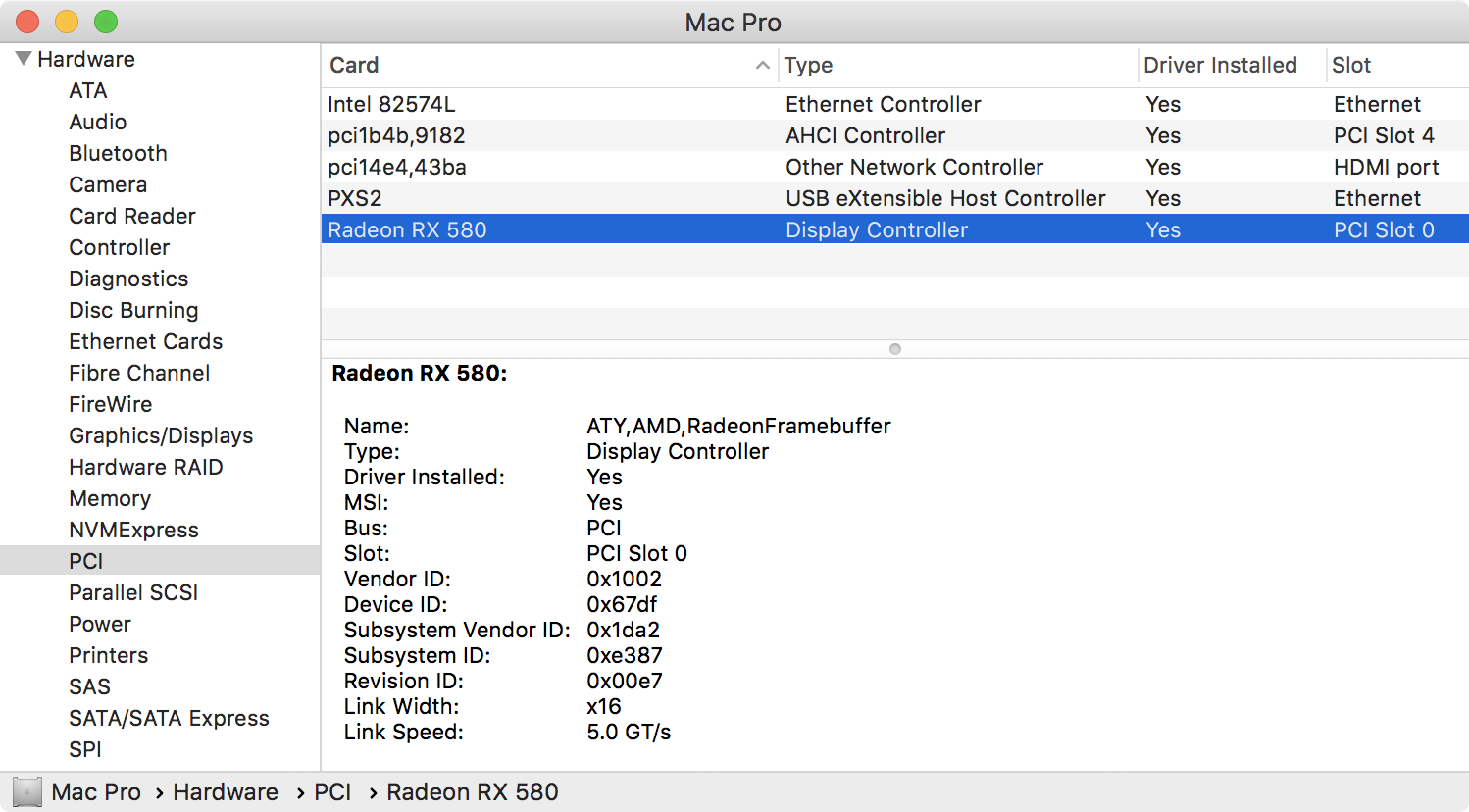Sort by Driver Installed column header
Viewport: 1469px width, 812px height.
[x=1220, y=65]
